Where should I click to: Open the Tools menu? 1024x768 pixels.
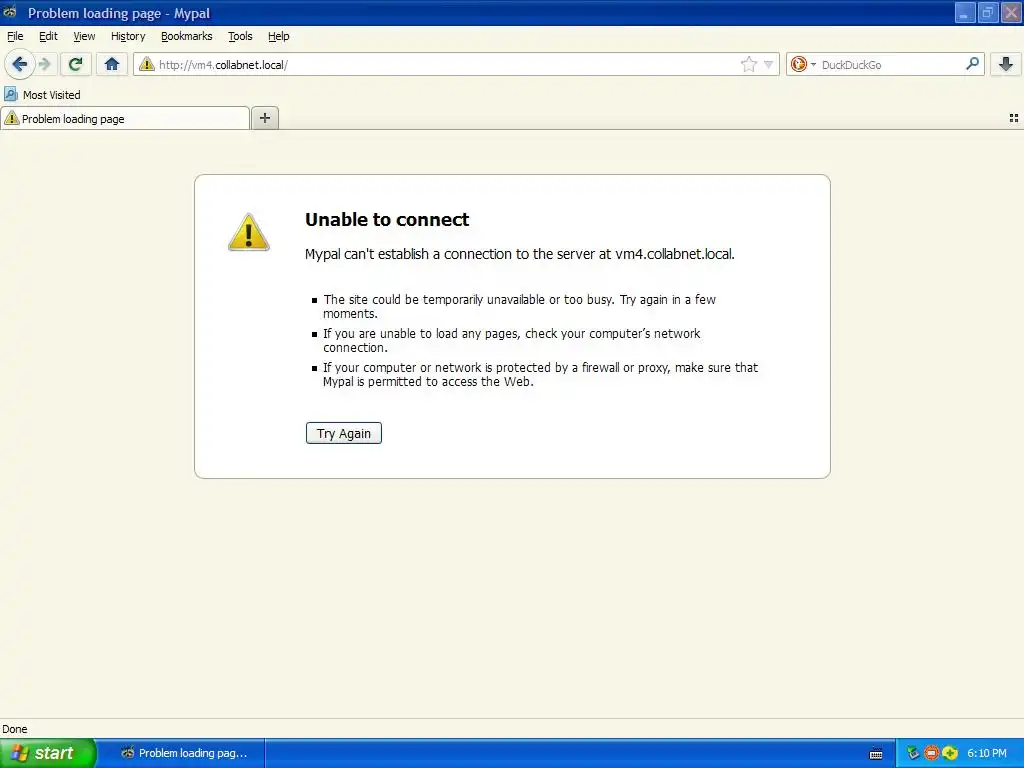pos(240,36)
